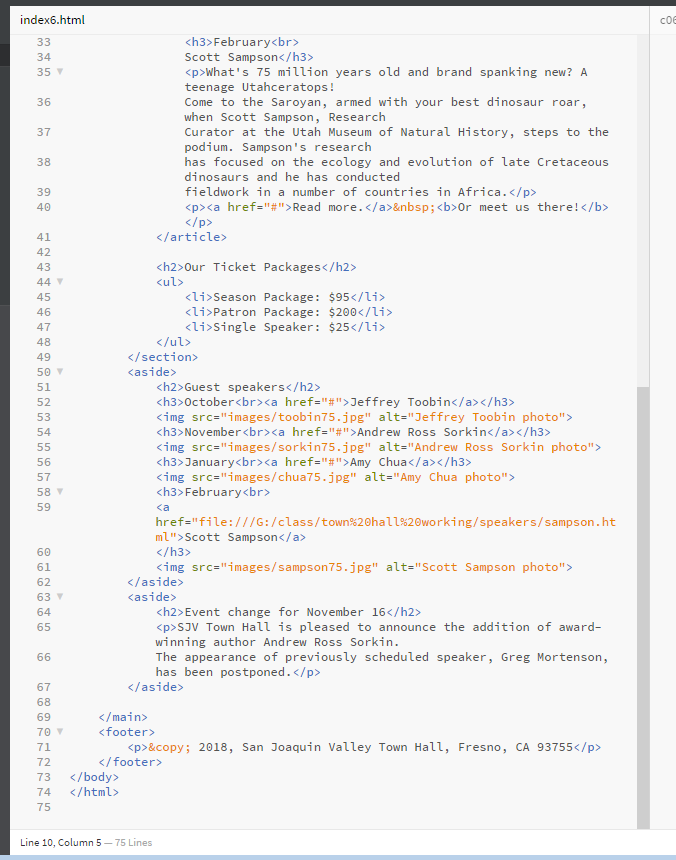Image resolution: width=676 pixels, height=860 pixels.
Task: Click the 'Guest speakers' h2 text
Action: coord(234,387)
